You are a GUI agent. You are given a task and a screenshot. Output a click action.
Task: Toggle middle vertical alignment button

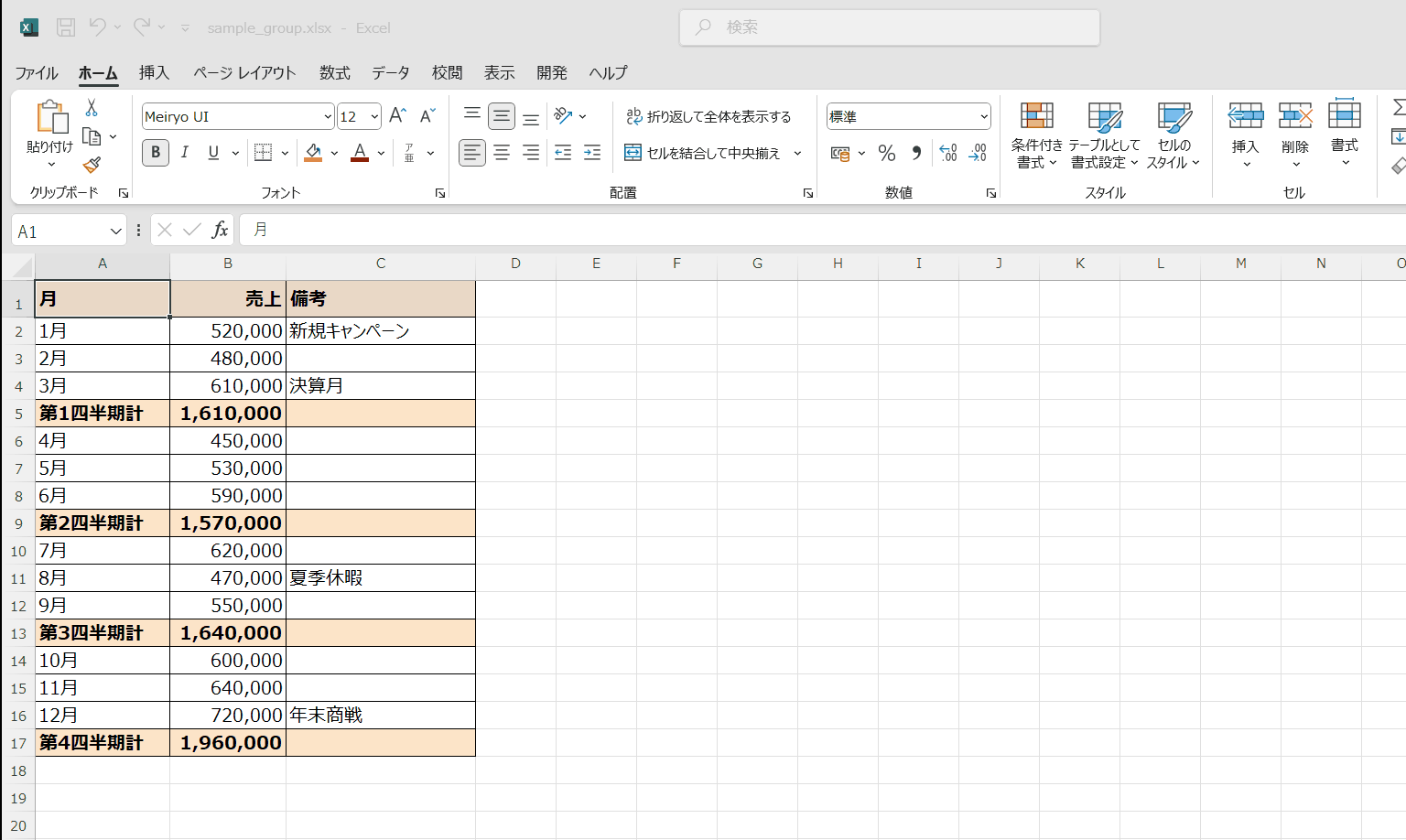[x=502, y=116]
